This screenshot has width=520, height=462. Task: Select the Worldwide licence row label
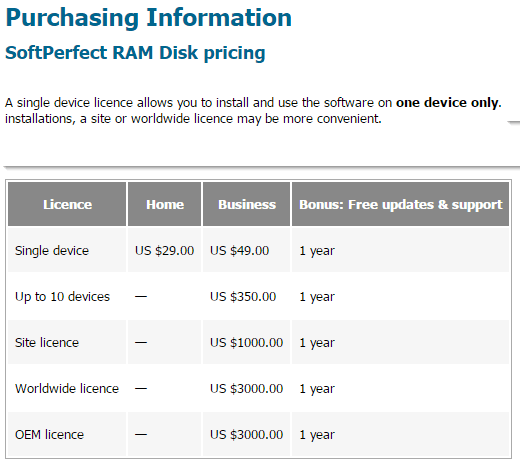point(67,389)
